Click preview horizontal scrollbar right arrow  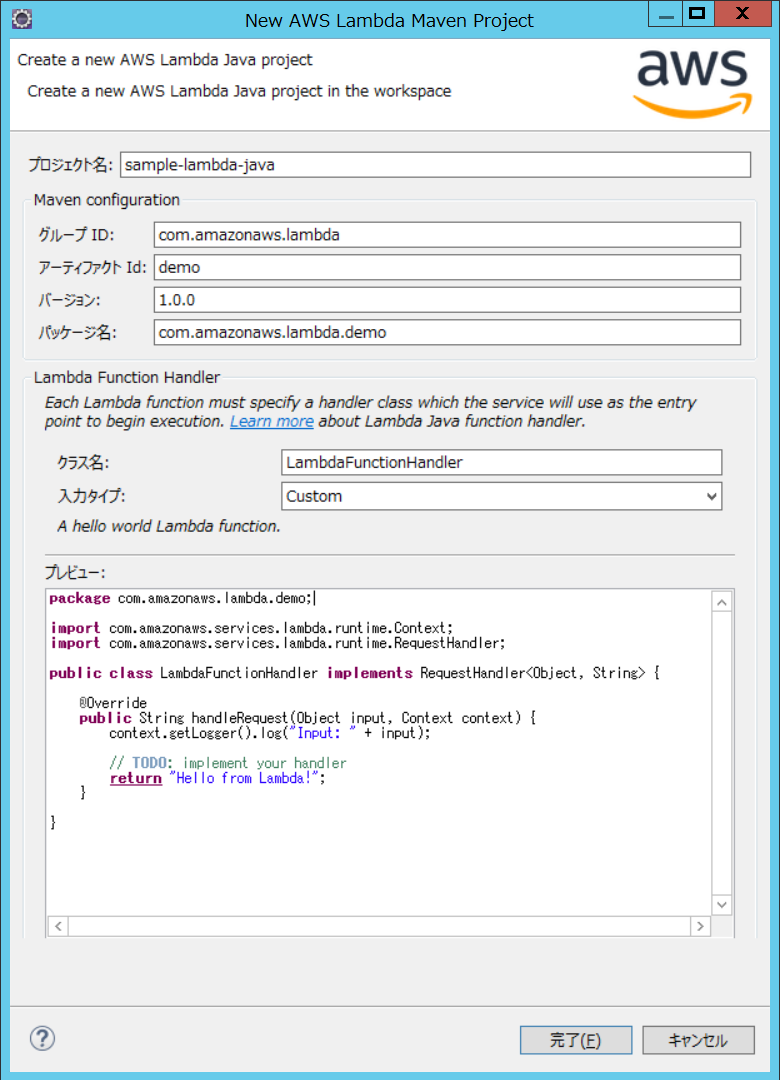(x=700, y=926)
